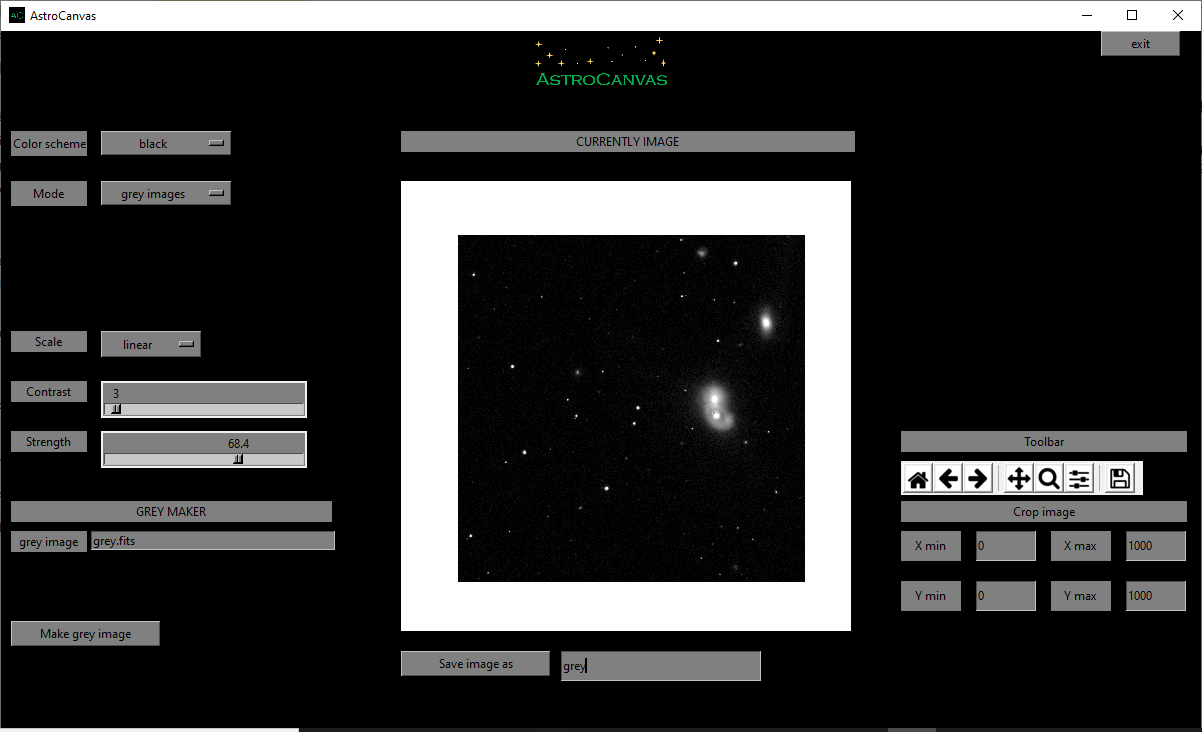Screen dimensions: 1202x732
Task: Open the Mode grey images dropdown
Action: tap(166, 193)
